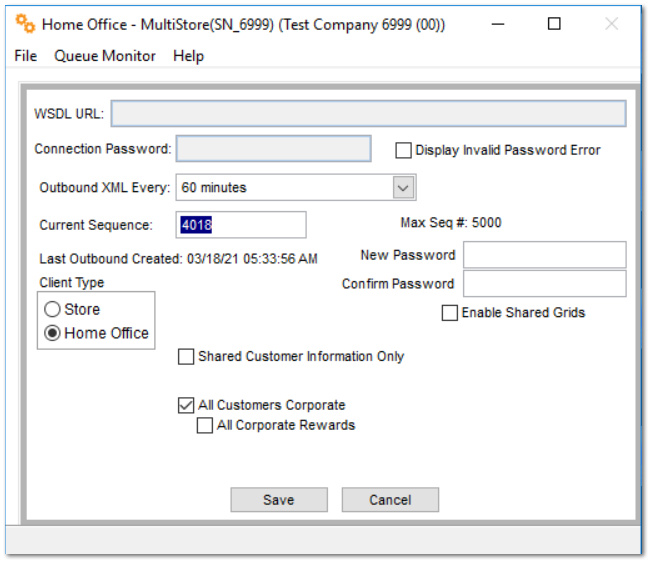Click the WSDL URL label
This screenshot has width=651, height=563.
coord(69,113)
